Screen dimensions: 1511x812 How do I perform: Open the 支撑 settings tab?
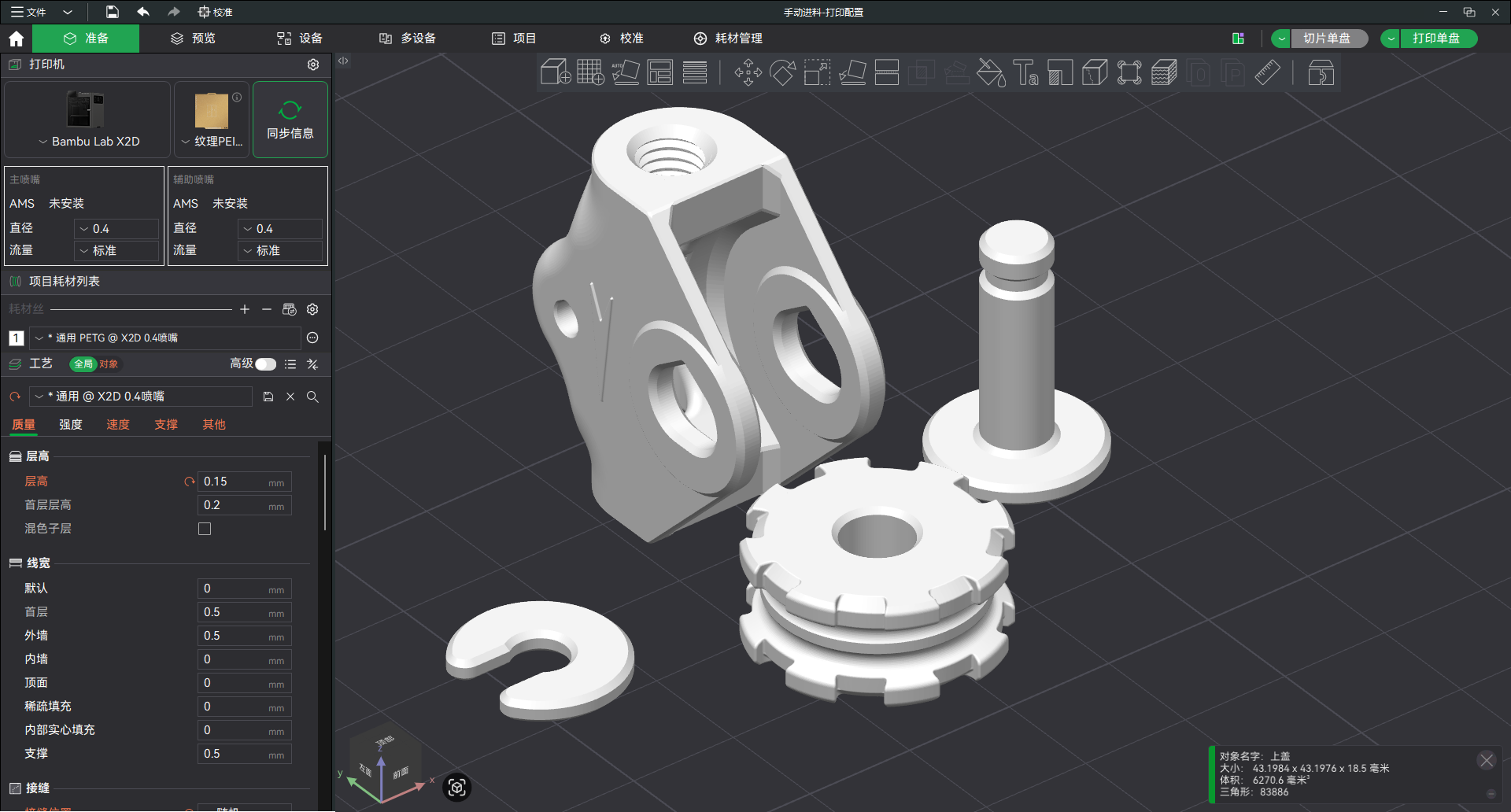pyautogui.click(x=166, y=425)
